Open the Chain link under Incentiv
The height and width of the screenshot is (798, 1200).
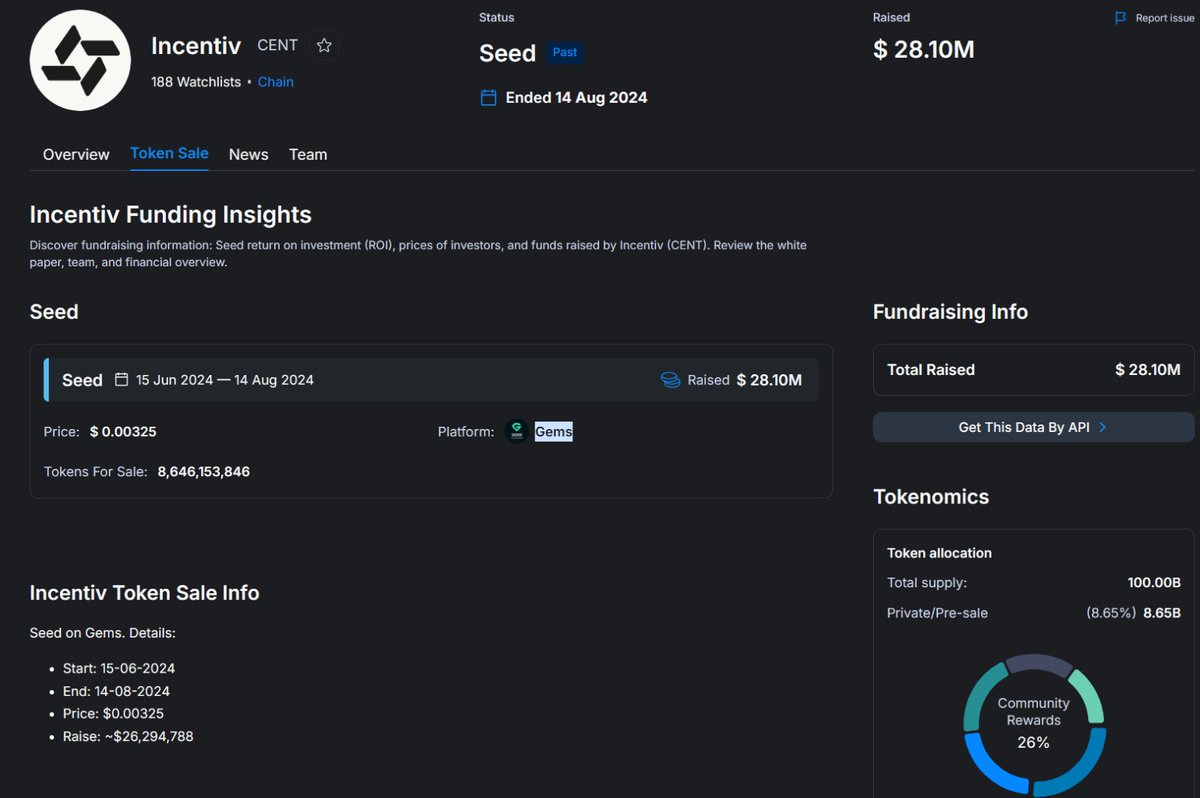click(x=276, y=82)
